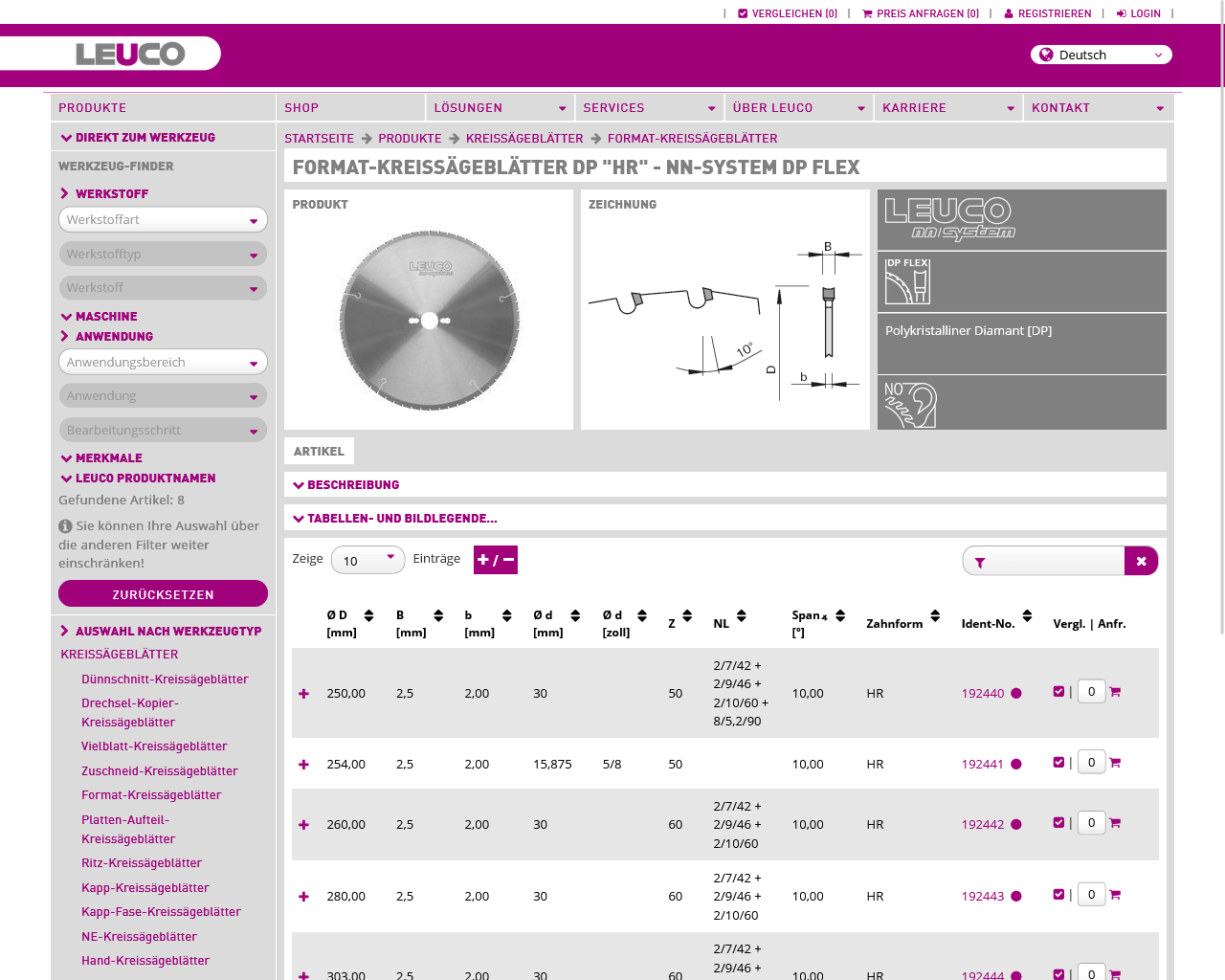
Task: Select the ARTIKEL tab
Action: point(319,452)
